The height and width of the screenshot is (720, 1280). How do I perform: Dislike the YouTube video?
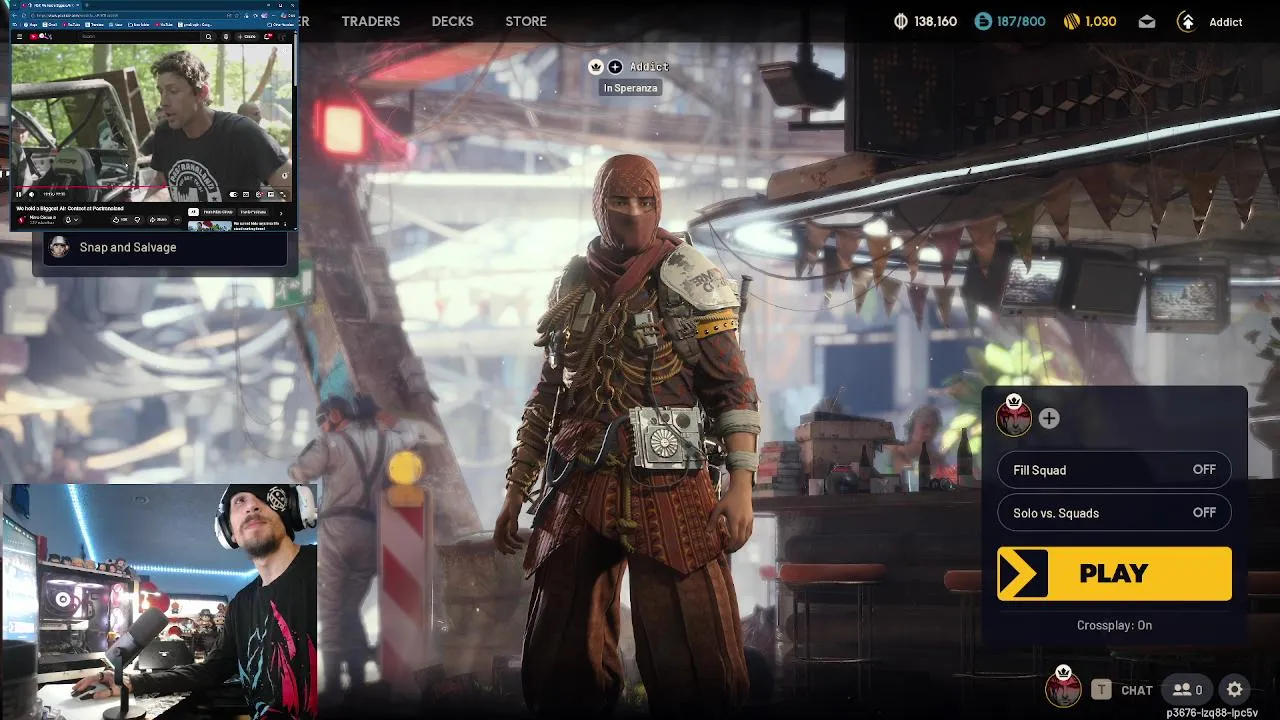(137, 220)
